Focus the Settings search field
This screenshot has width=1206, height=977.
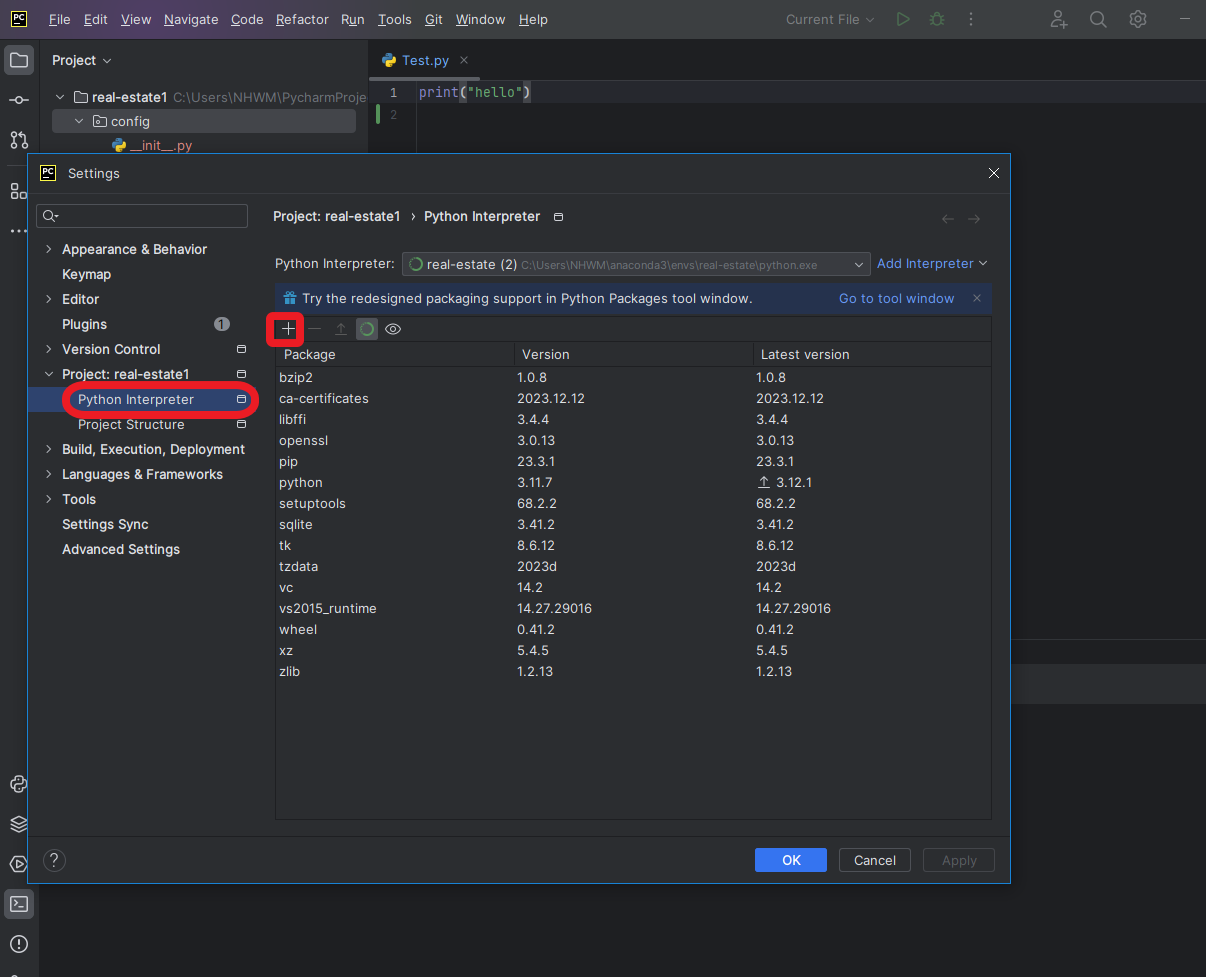tap(142, 216)
